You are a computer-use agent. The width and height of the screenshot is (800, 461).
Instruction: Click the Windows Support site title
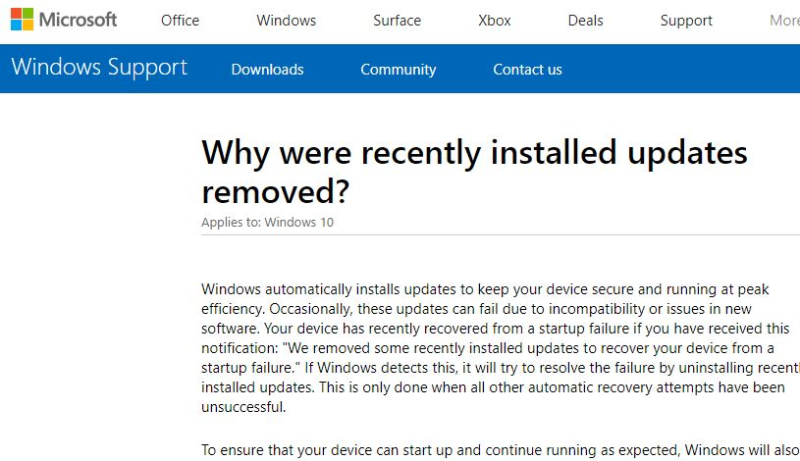coord(99,68)
